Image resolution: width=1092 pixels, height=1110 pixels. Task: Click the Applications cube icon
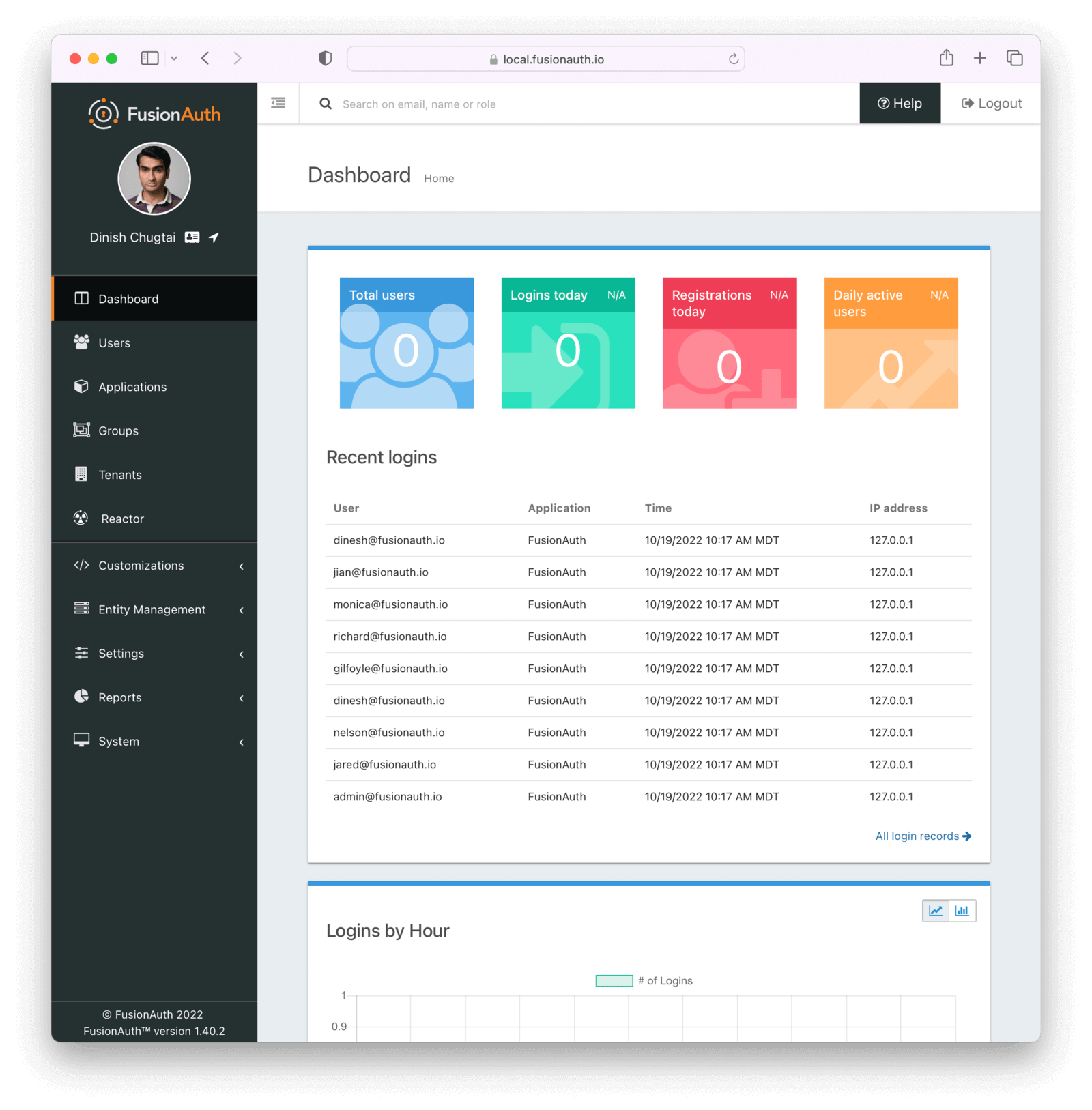(81, 386)
